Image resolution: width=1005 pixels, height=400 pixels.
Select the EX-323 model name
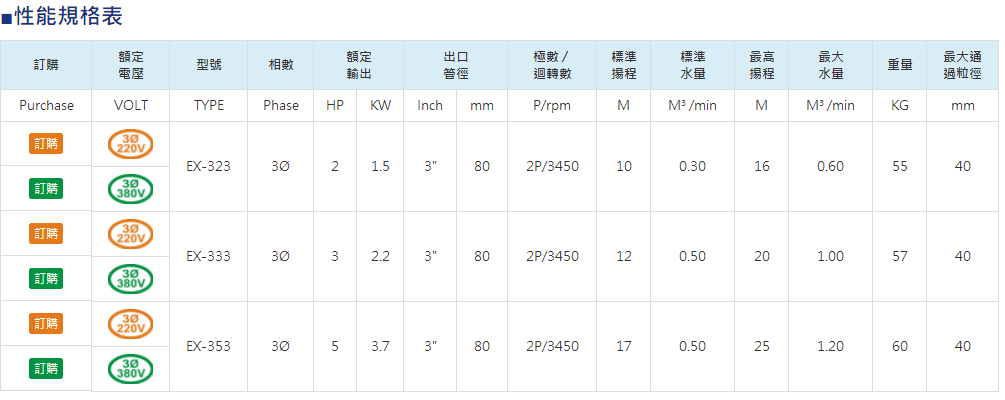point(208,166)
